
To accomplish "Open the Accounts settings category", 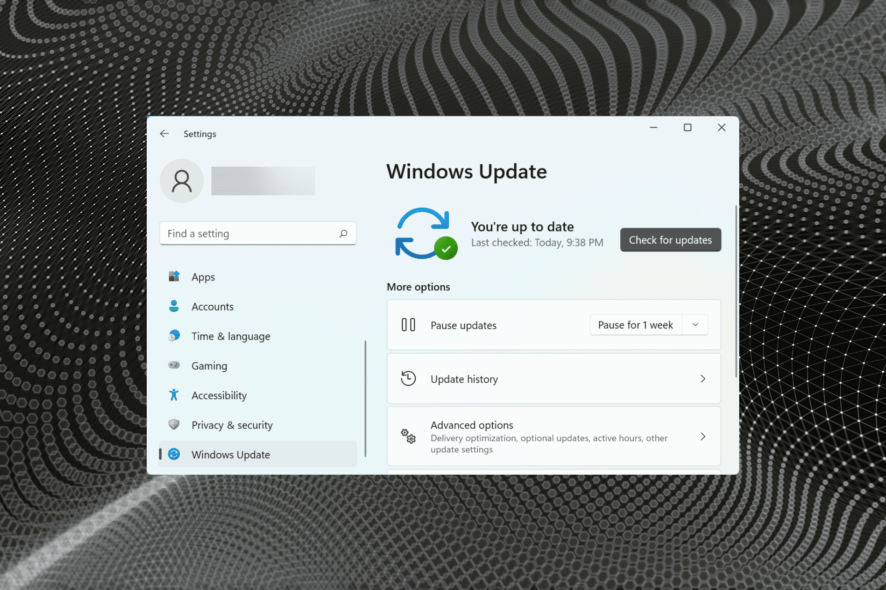I will coord(258,306).
